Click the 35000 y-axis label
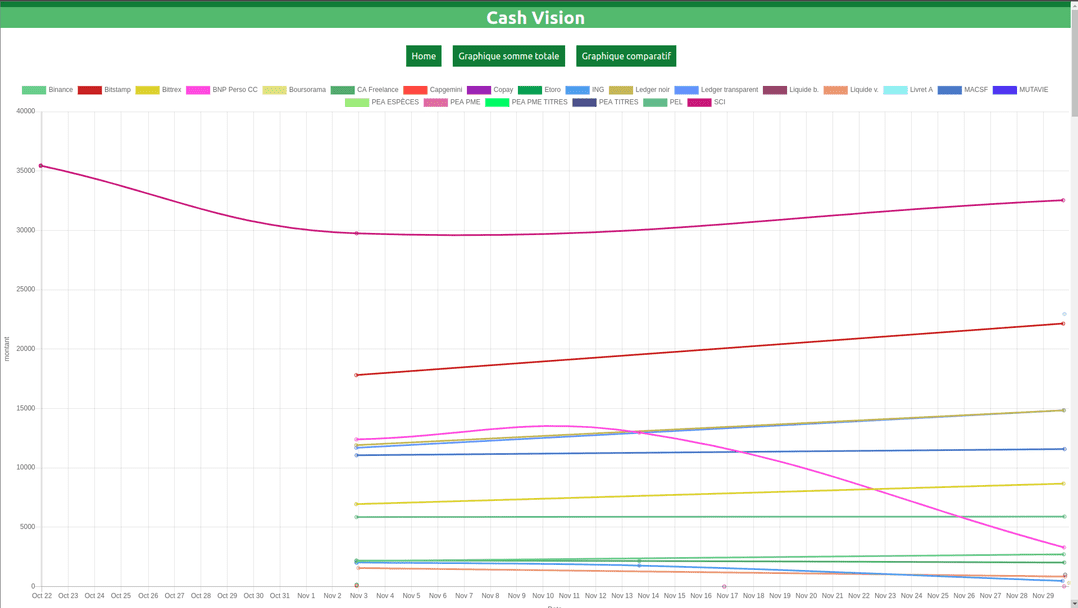 pos(26,171)
